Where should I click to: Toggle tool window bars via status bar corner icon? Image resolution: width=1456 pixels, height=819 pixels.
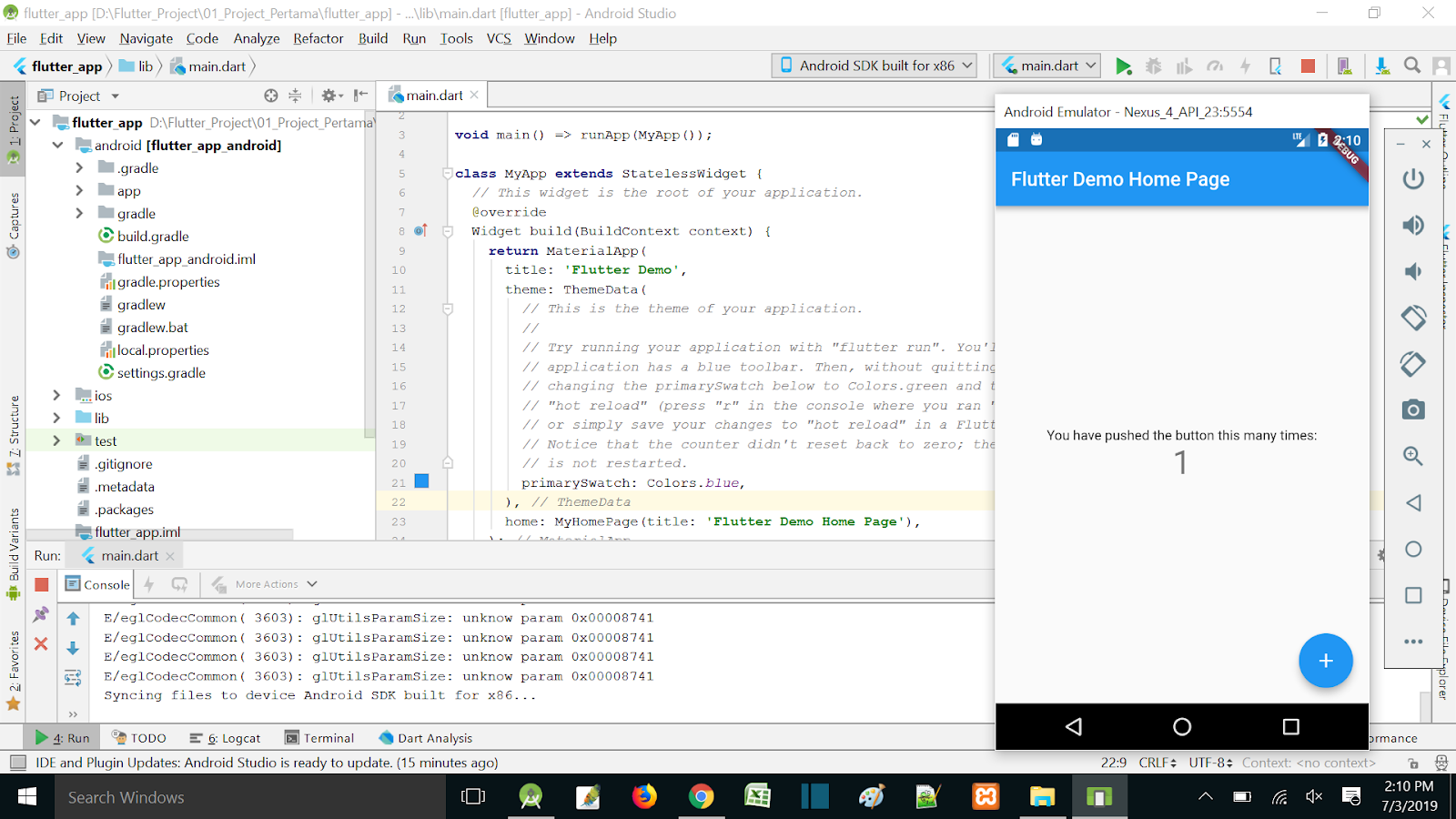coord(18,763)
